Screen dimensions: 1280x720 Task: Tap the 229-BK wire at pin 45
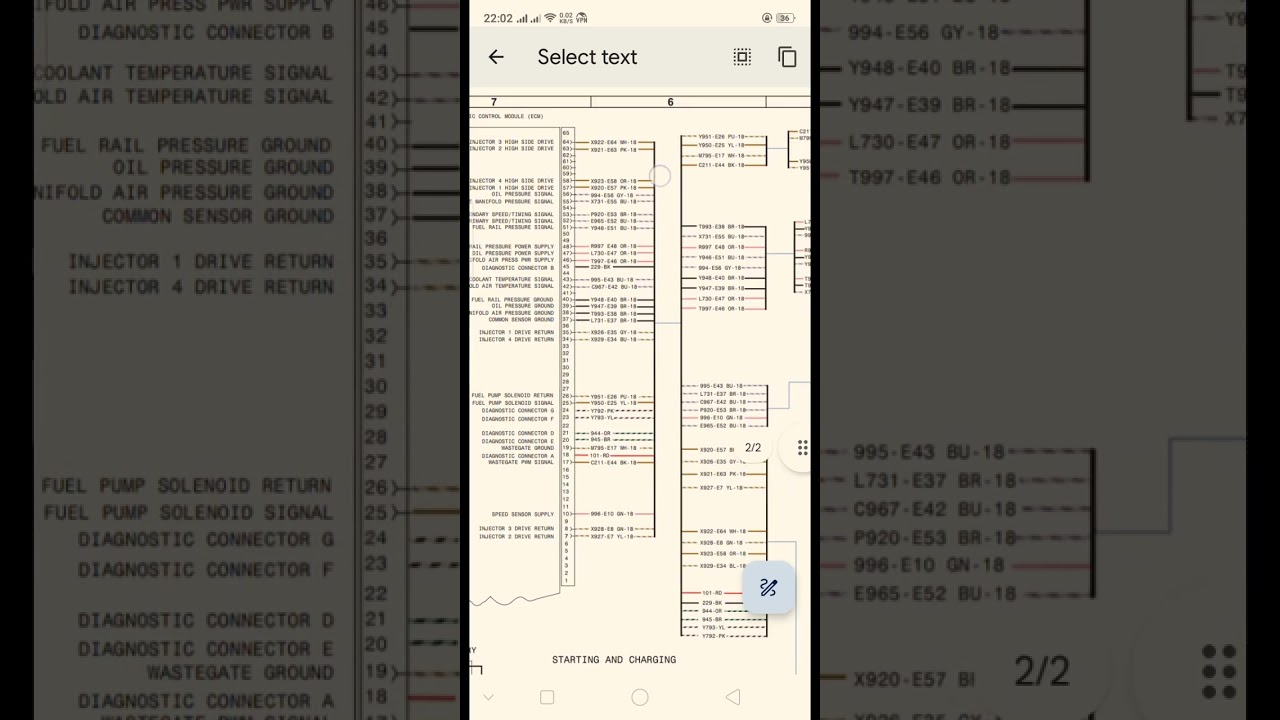(x=600, y=267)
